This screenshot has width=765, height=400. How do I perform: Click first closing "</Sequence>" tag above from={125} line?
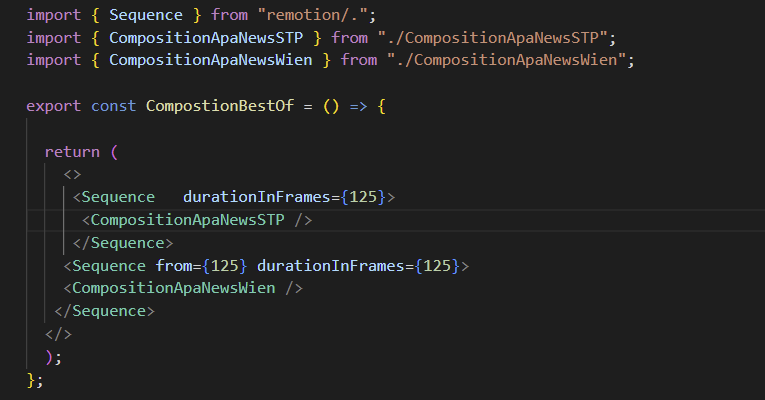pos(123,243)
